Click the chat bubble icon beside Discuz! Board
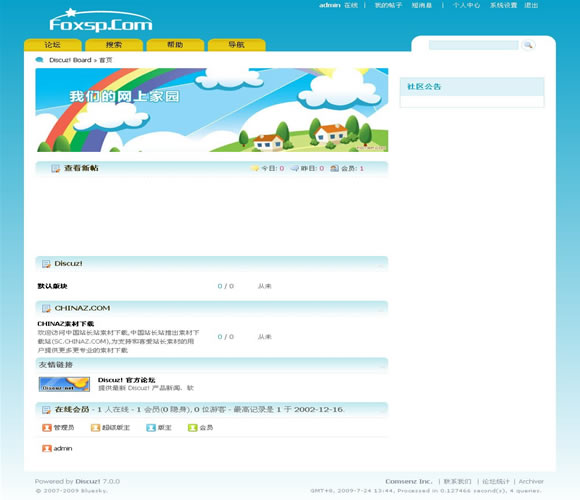This screenshot has width=580, height=500. [39, 60]
